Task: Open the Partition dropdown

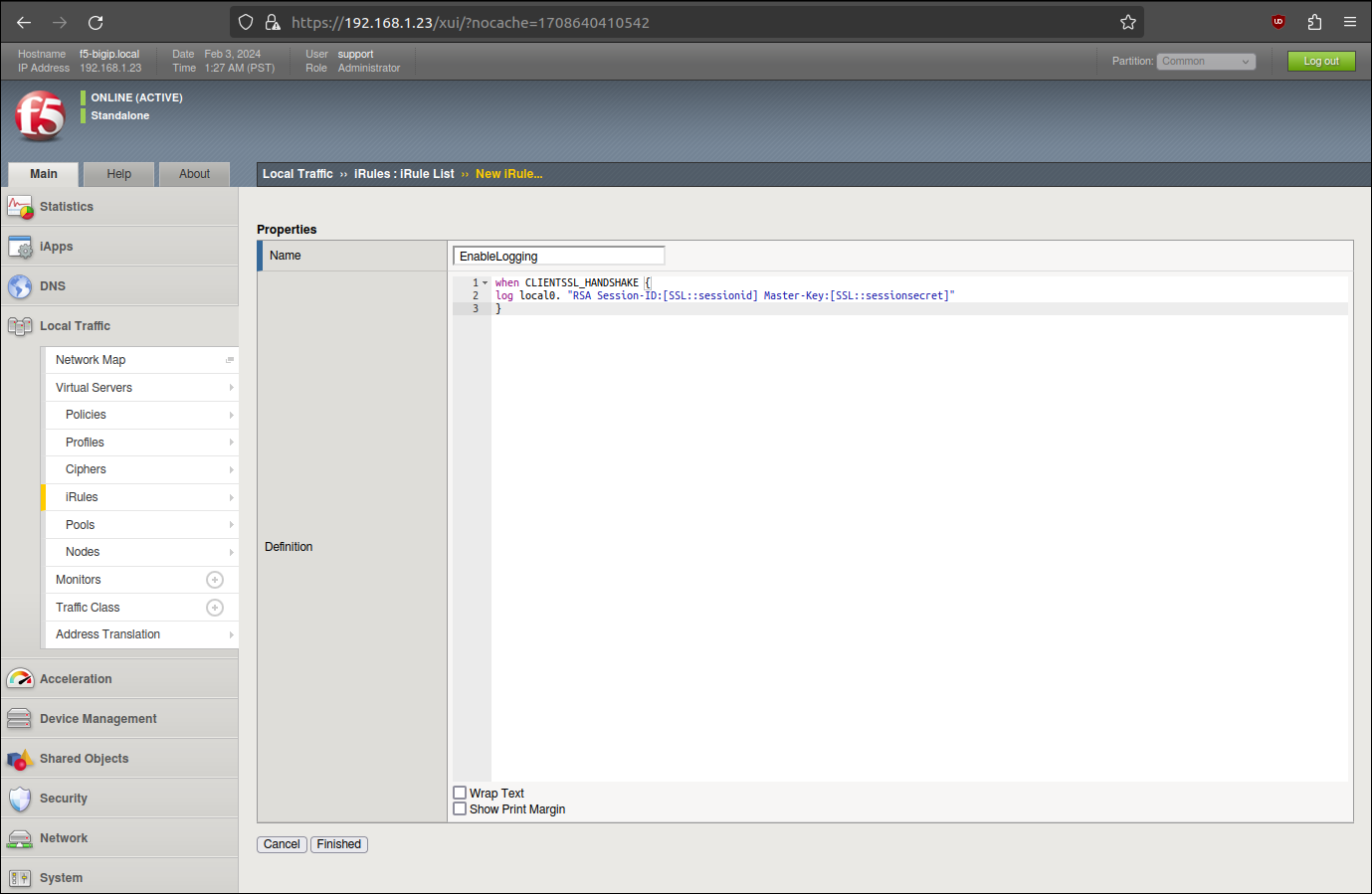Action: (1206, 62)
